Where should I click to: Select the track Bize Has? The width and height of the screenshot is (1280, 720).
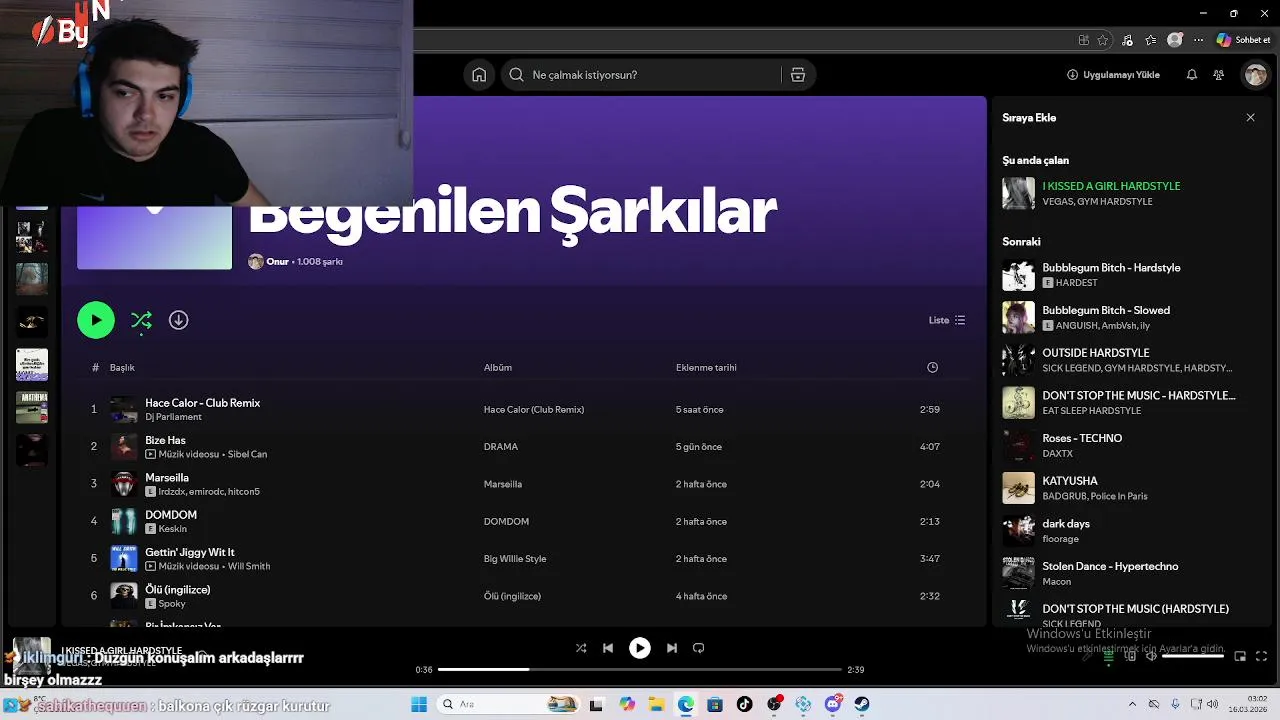tap(165, 440)
